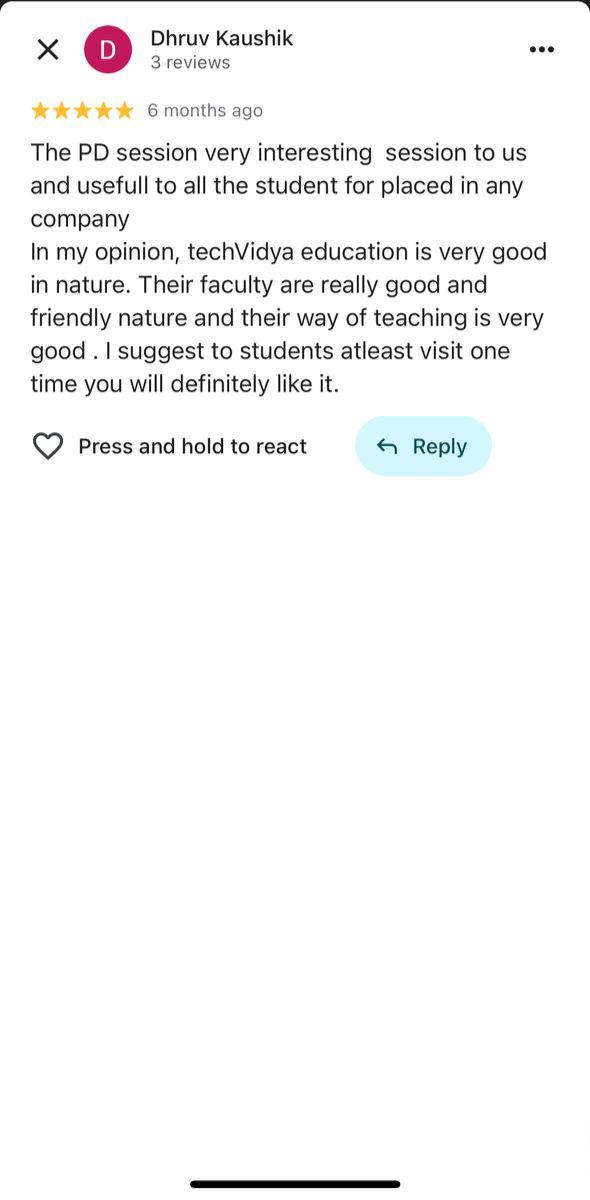Tap the pink D profile avatar
The image size is (590, 1200).
[108, 50]
